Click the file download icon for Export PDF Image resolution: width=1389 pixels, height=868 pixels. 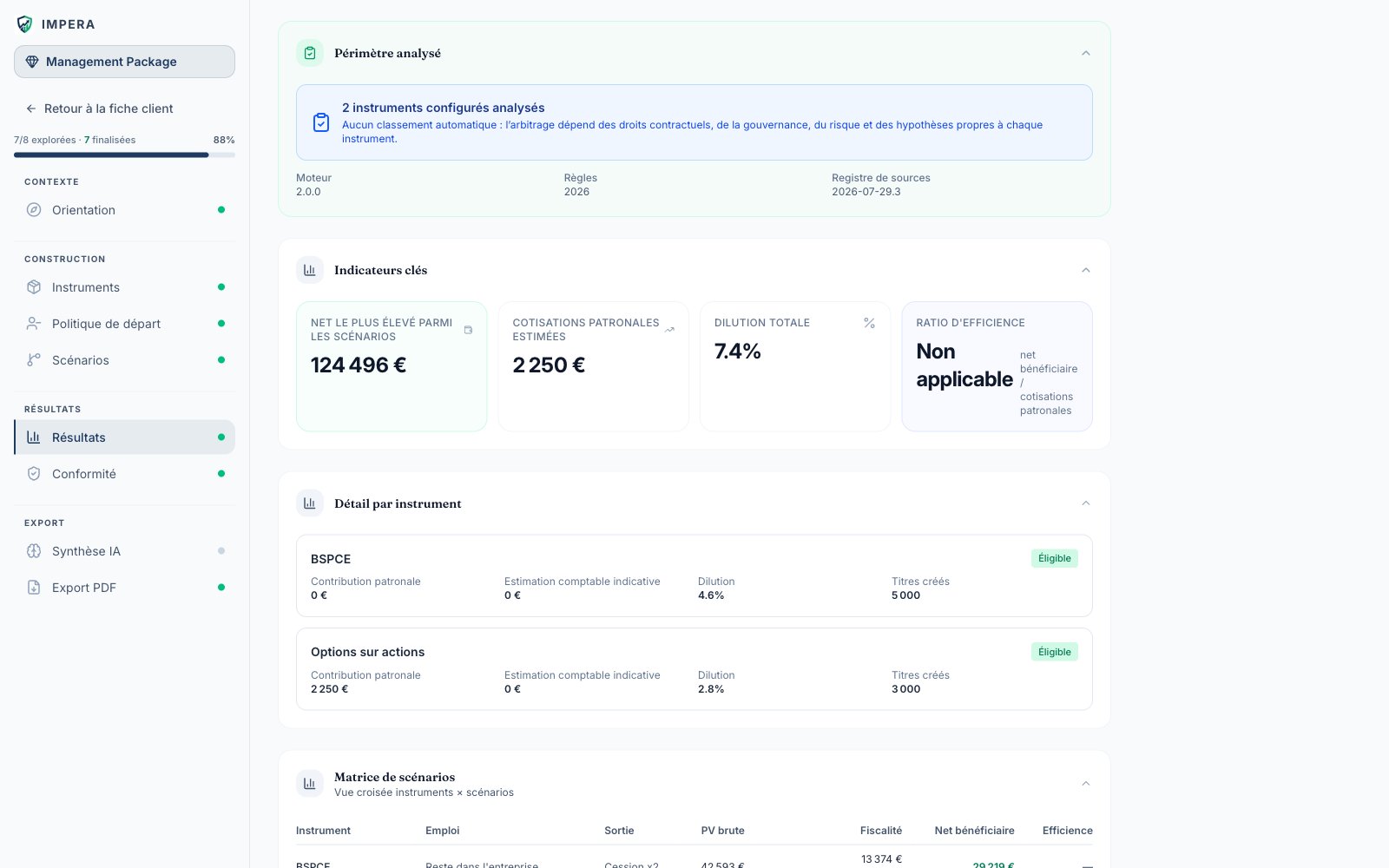tap(34, 588)
